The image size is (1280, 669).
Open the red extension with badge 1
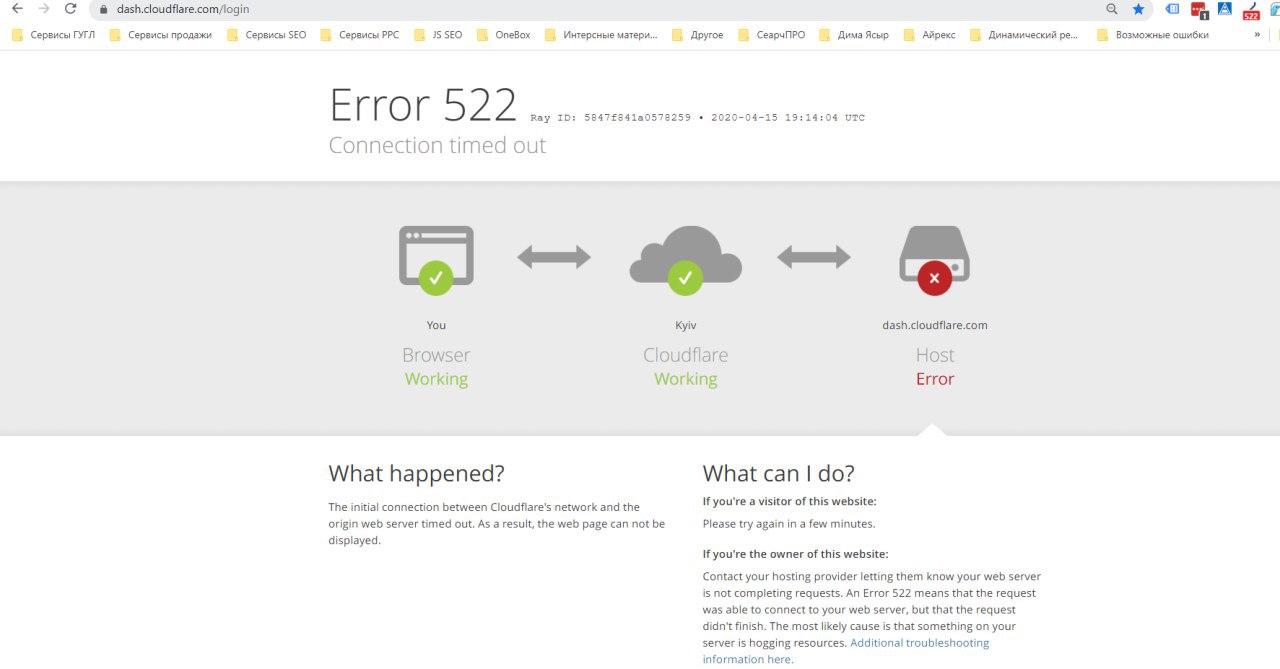click(1199, 10)
